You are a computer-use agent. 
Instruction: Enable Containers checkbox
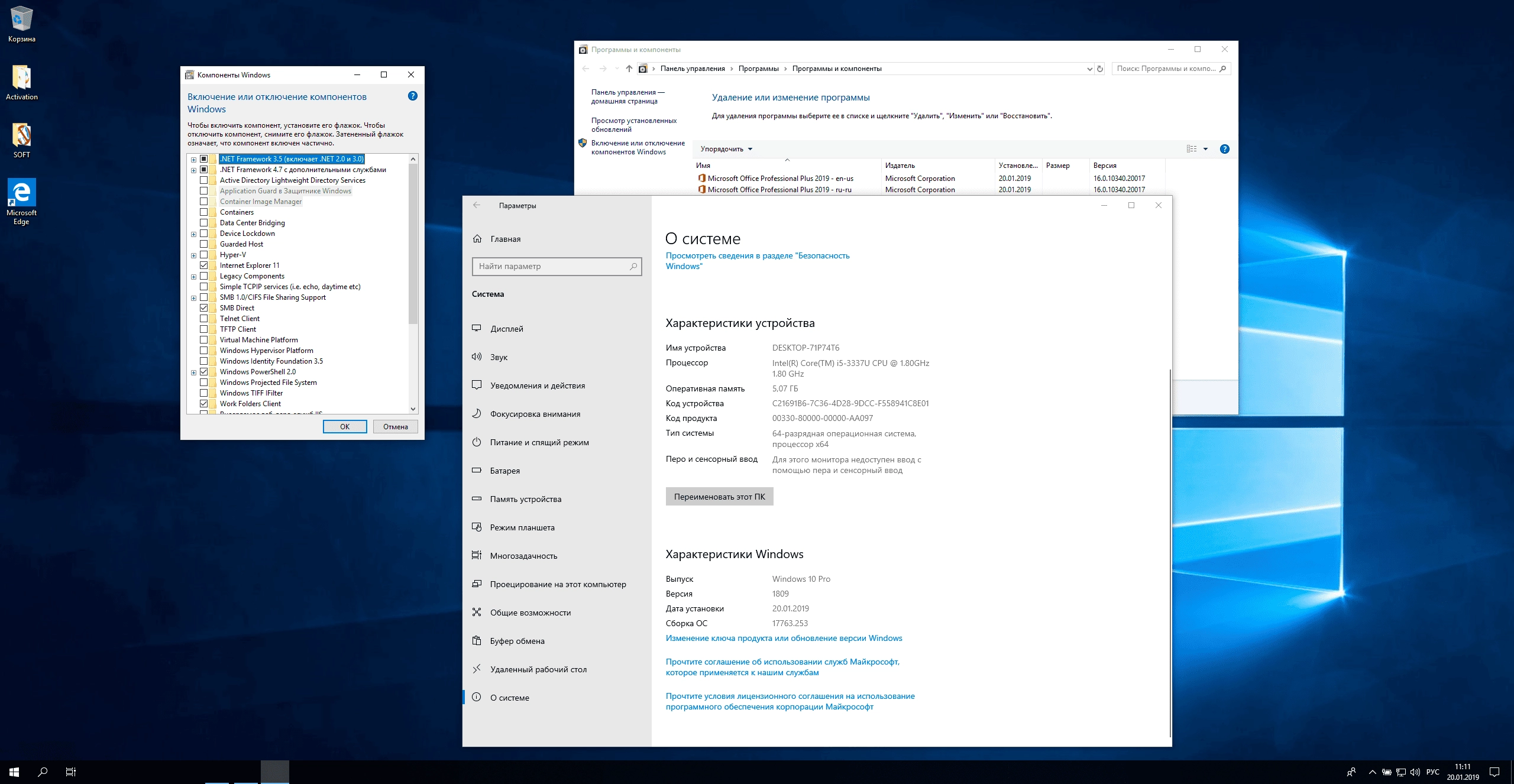click(x=204, y=212)
